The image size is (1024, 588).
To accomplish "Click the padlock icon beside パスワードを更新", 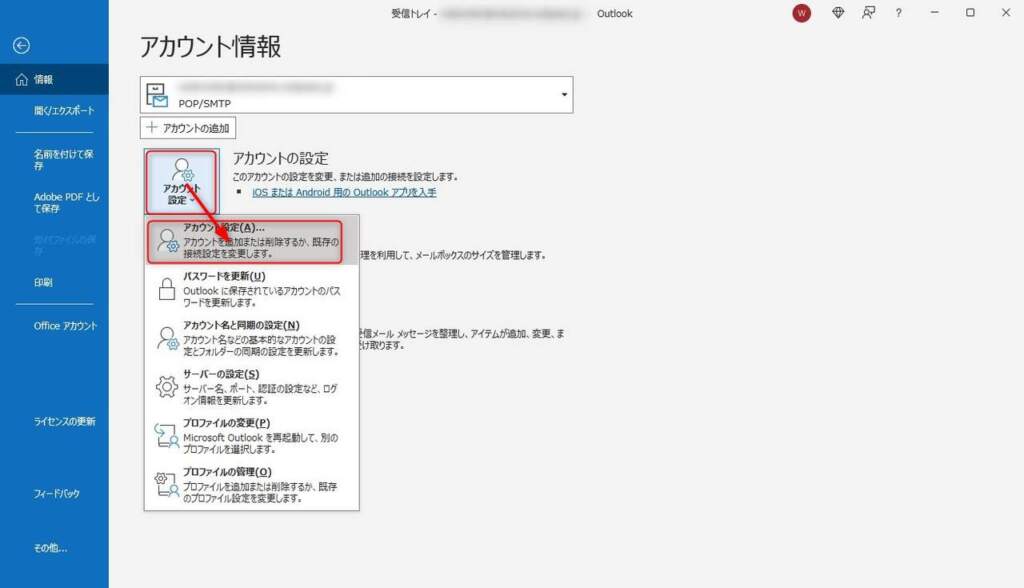I will pyautogui.click(x=167, y=289).
